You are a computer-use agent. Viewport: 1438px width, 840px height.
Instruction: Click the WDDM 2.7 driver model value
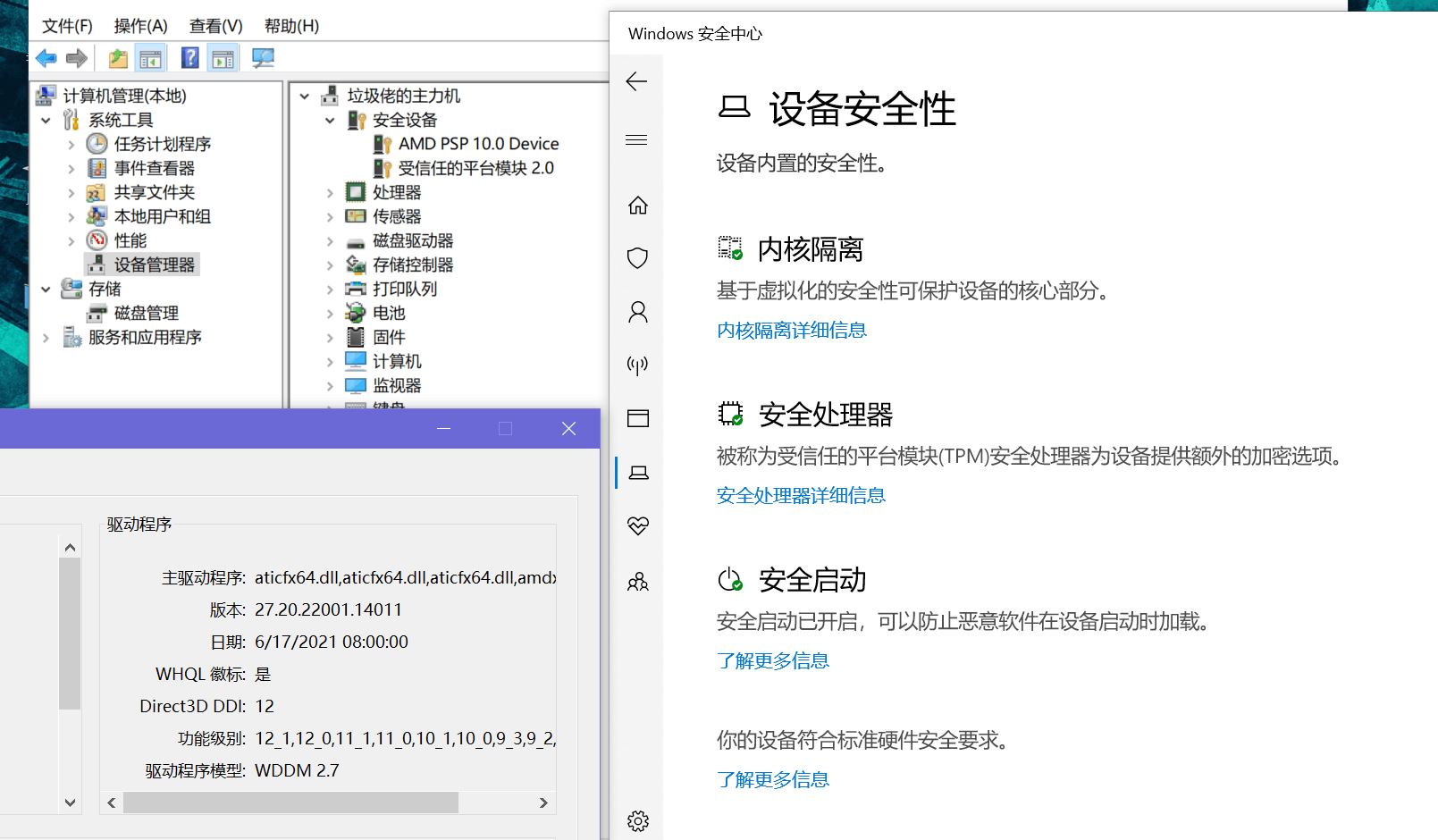(x=297, y=770)
